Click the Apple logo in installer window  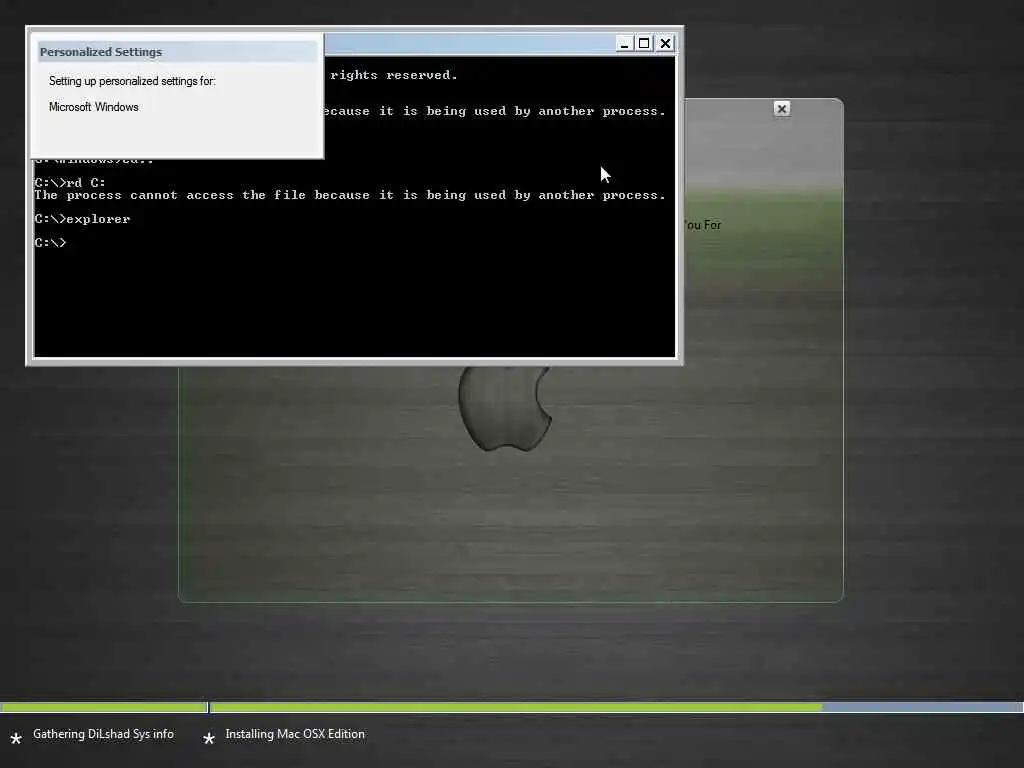coord(505,408)
